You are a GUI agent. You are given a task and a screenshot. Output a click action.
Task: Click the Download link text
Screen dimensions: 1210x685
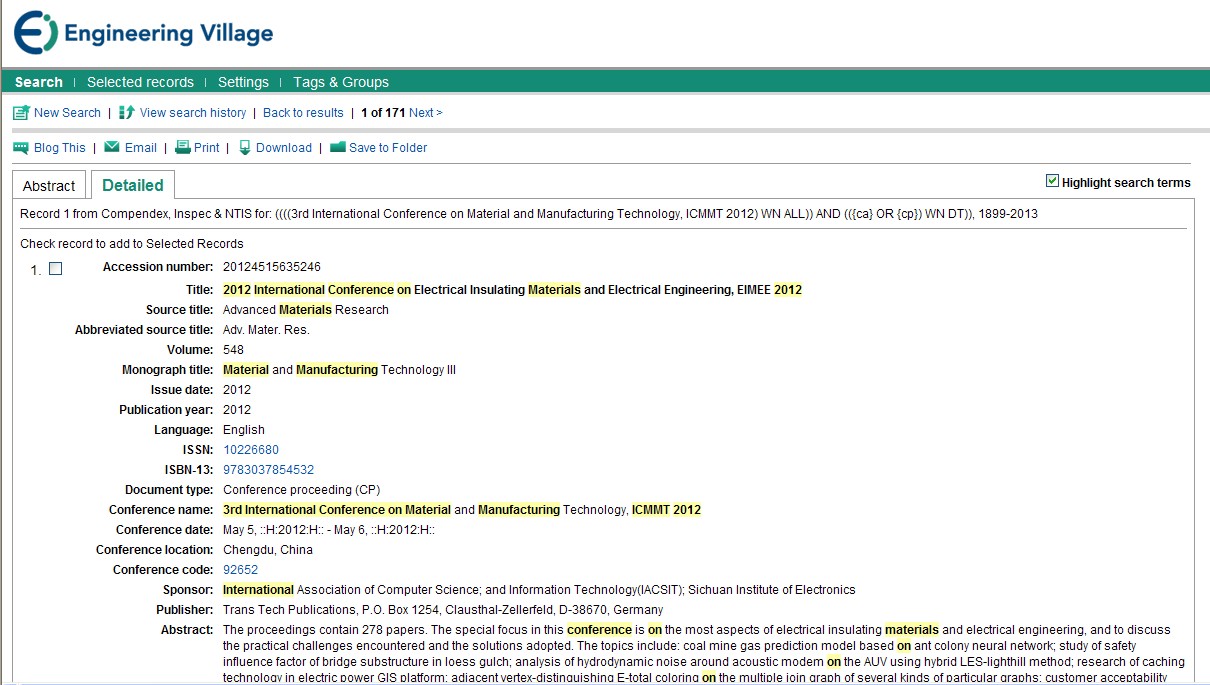284,148
